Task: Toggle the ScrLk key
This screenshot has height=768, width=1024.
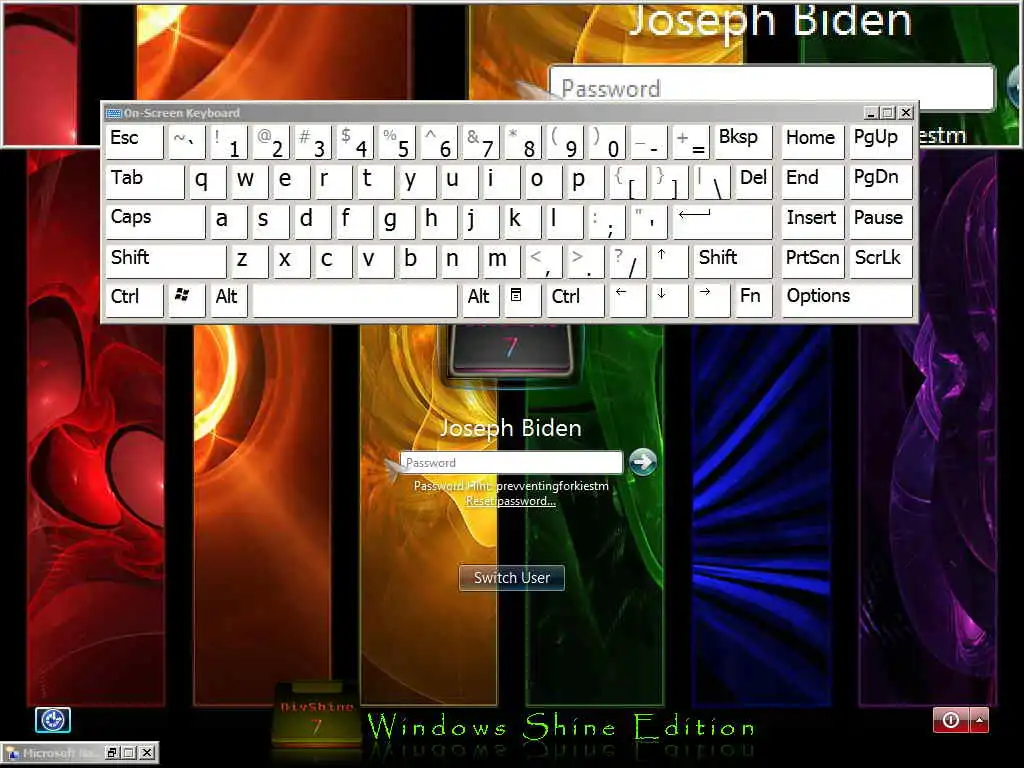Action: click(882, 260)
